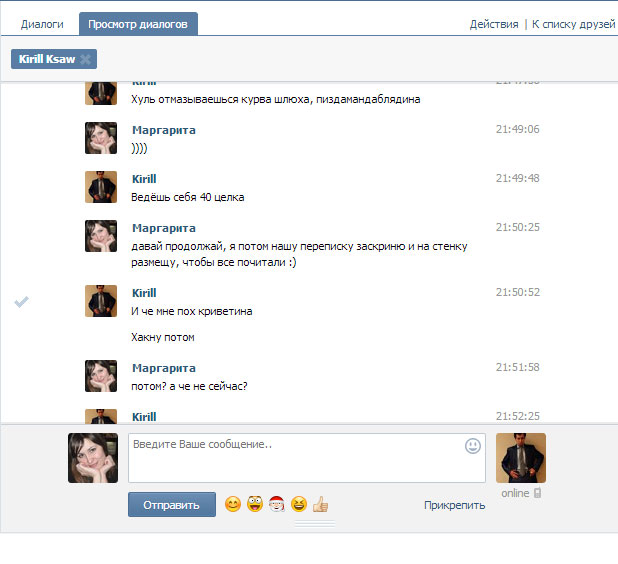Screen dimensions: 618x564
Task: Click Маргарита's avatar at 21:51:58 message
Action: pyautogui.click(x=101, y=376)
